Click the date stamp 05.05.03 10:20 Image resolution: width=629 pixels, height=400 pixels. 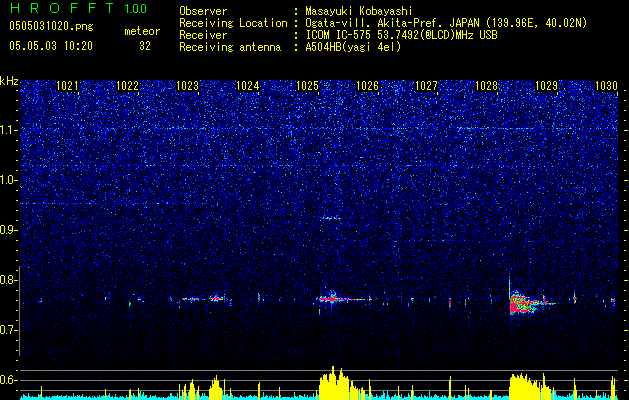51,46
